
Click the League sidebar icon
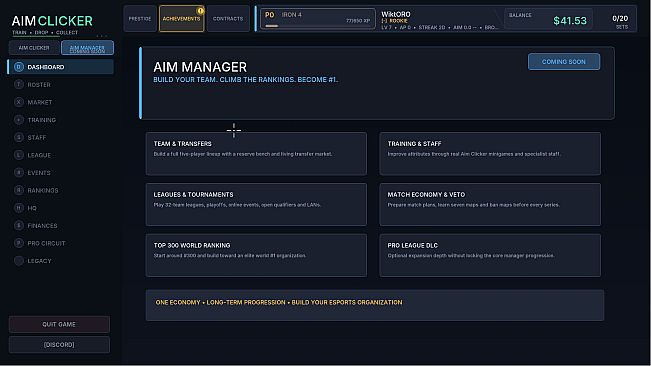pyautogui.click(x=19, y=155)
